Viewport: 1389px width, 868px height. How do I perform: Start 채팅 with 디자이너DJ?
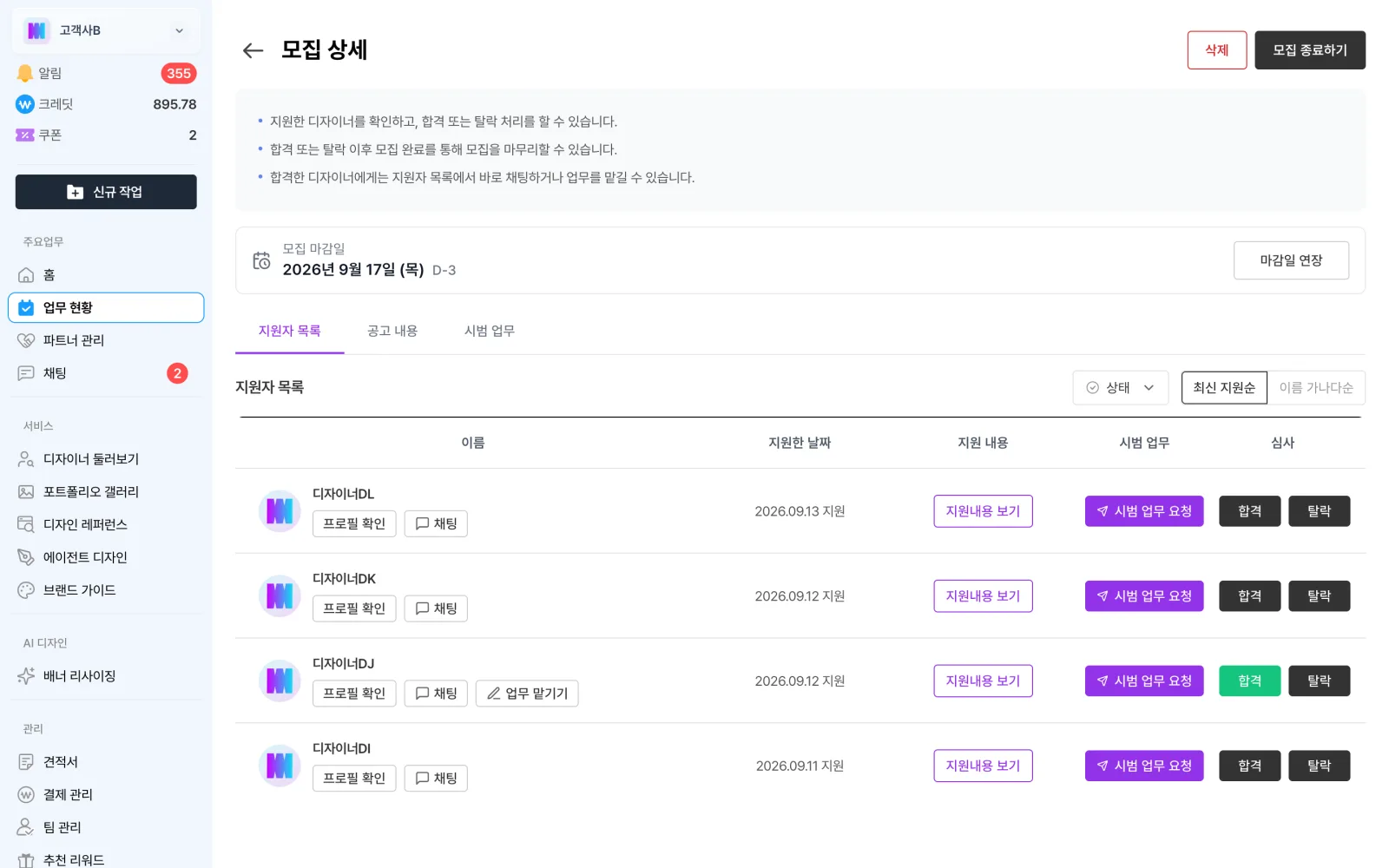click(x=436, y=694)
